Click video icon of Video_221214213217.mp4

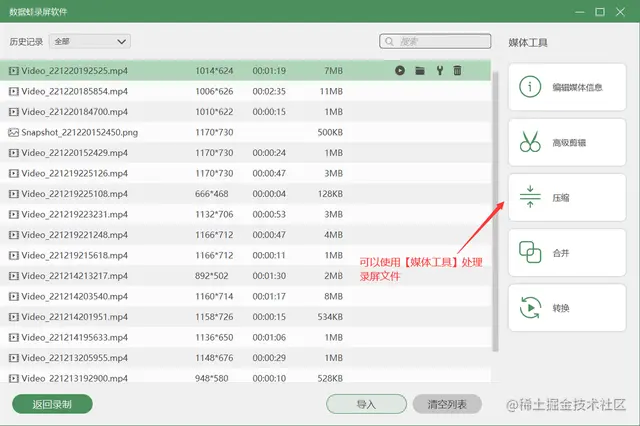(14, 276)
